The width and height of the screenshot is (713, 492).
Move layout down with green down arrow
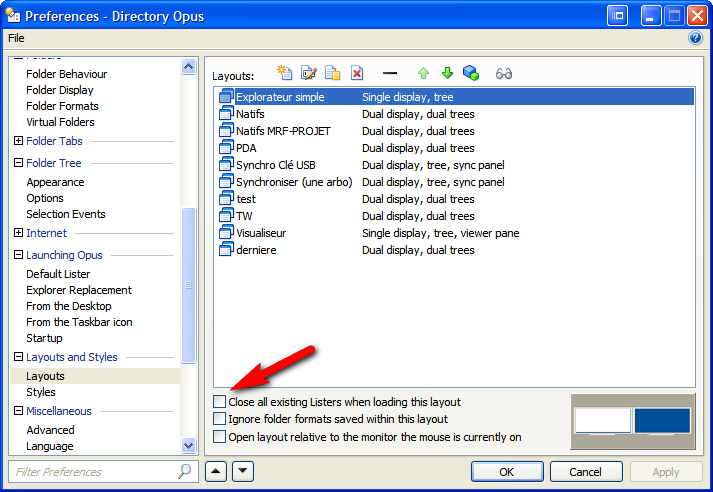pyautogui.click(x=447, y=73)
